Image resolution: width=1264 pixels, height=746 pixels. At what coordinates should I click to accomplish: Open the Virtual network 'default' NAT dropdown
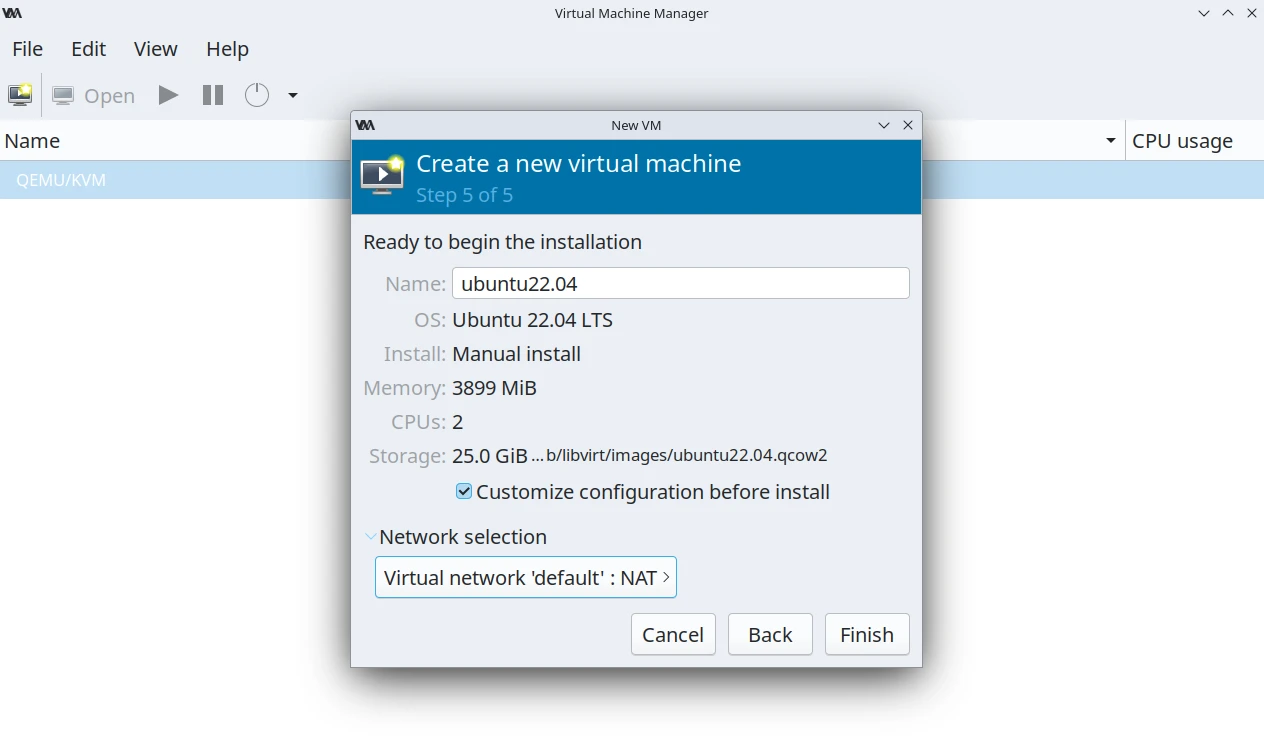526,577
